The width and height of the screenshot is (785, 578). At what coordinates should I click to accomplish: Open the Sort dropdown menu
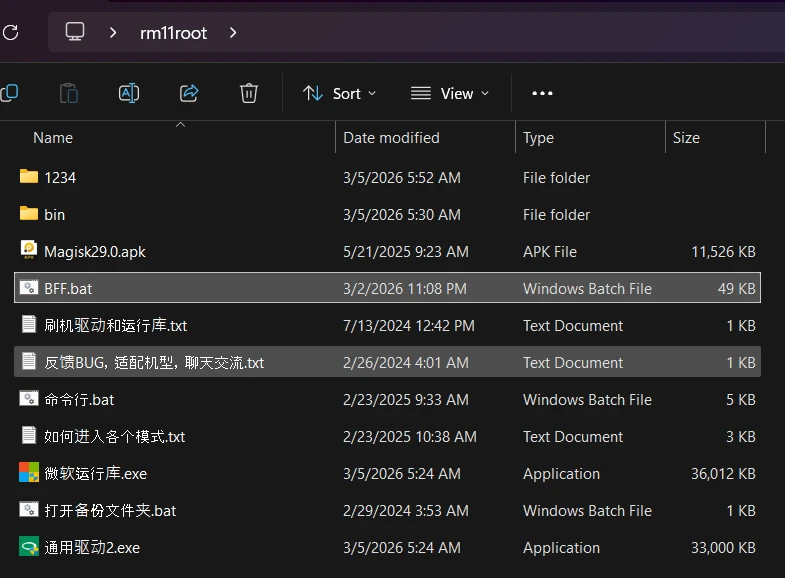(339, 93)
